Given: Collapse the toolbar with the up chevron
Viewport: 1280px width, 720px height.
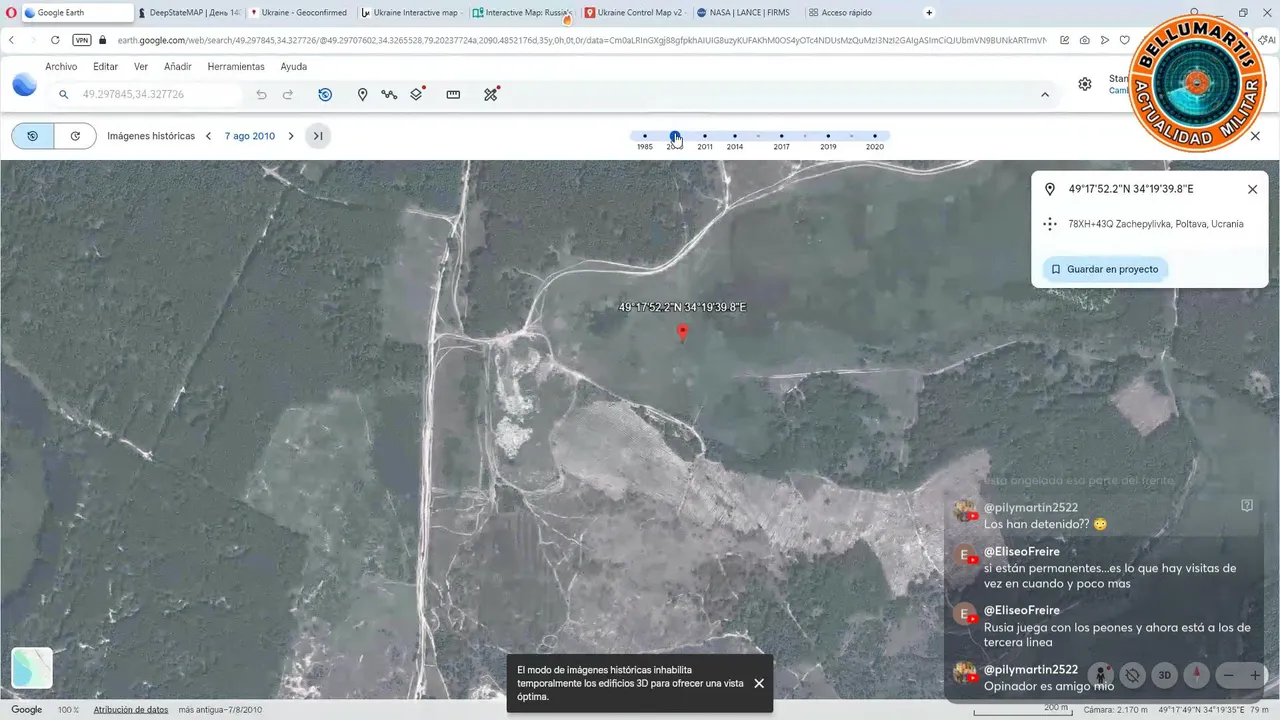Looking at the screenshot, I should (1045, 95).
